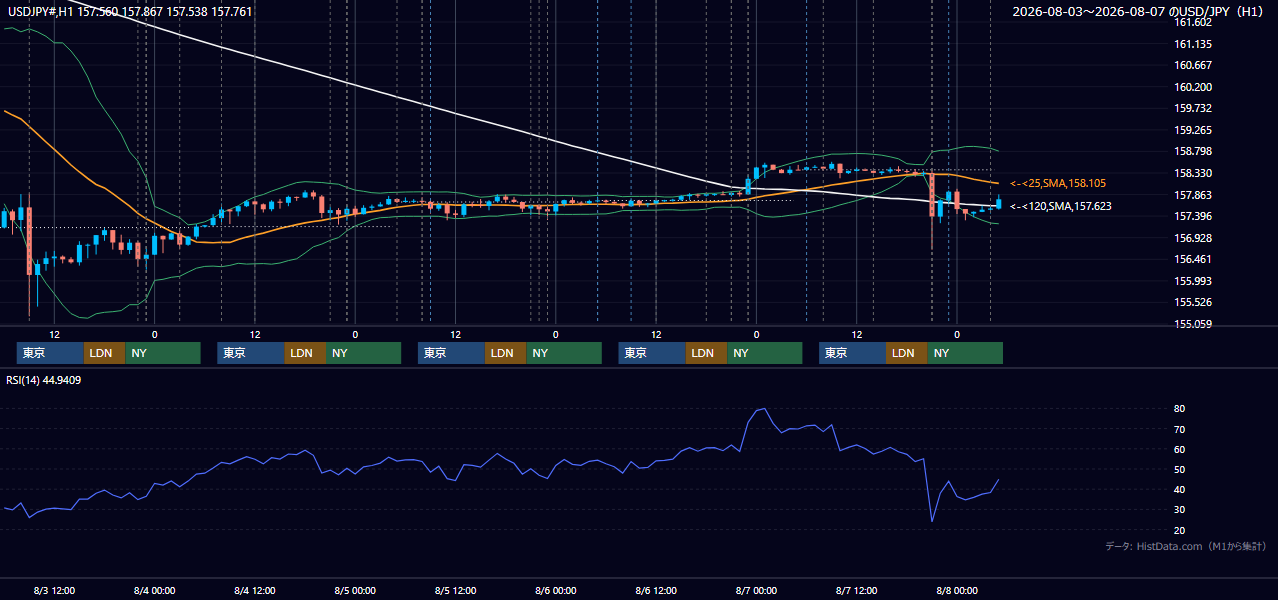Click the HistData.com data credit text
1278x600 pixels.
[x=1186, y=546]
